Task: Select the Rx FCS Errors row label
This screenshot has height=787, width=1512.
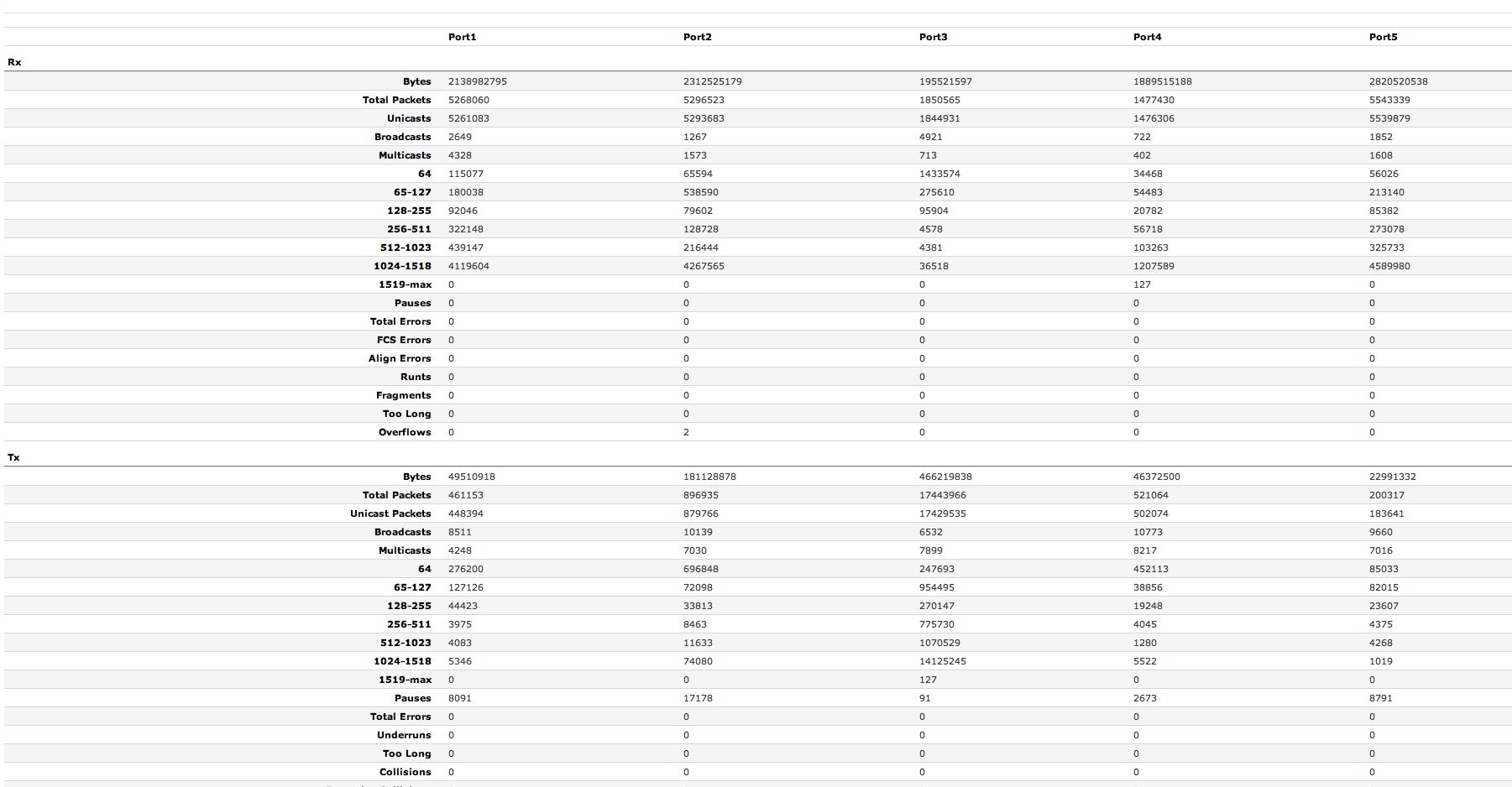Action: [x=404, y=340]
